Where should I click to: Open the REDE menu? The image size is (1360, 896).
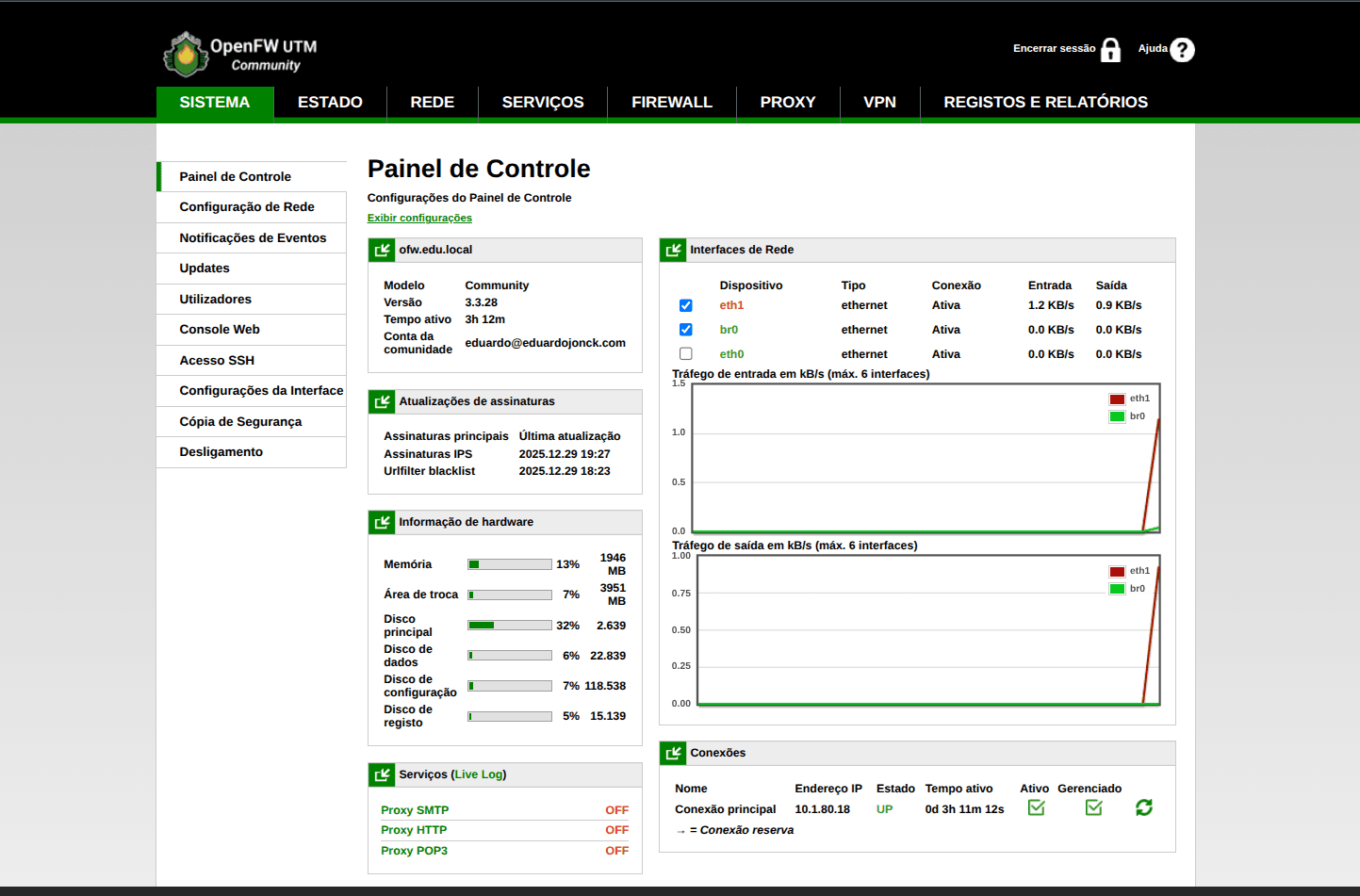433,103
